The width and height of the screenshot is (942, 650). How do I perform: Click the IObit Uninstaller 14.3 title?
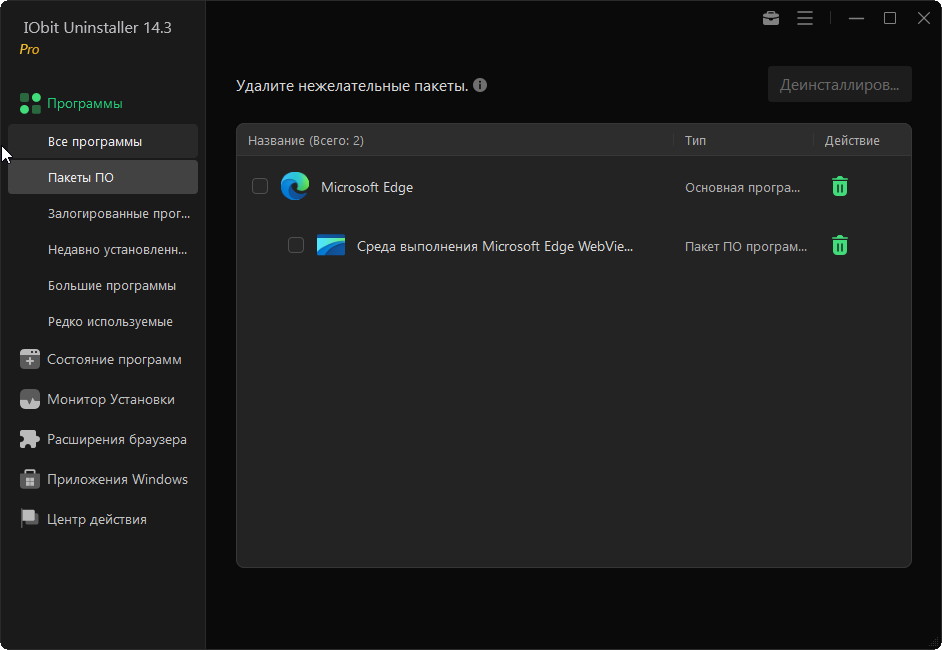coord(97,28)
